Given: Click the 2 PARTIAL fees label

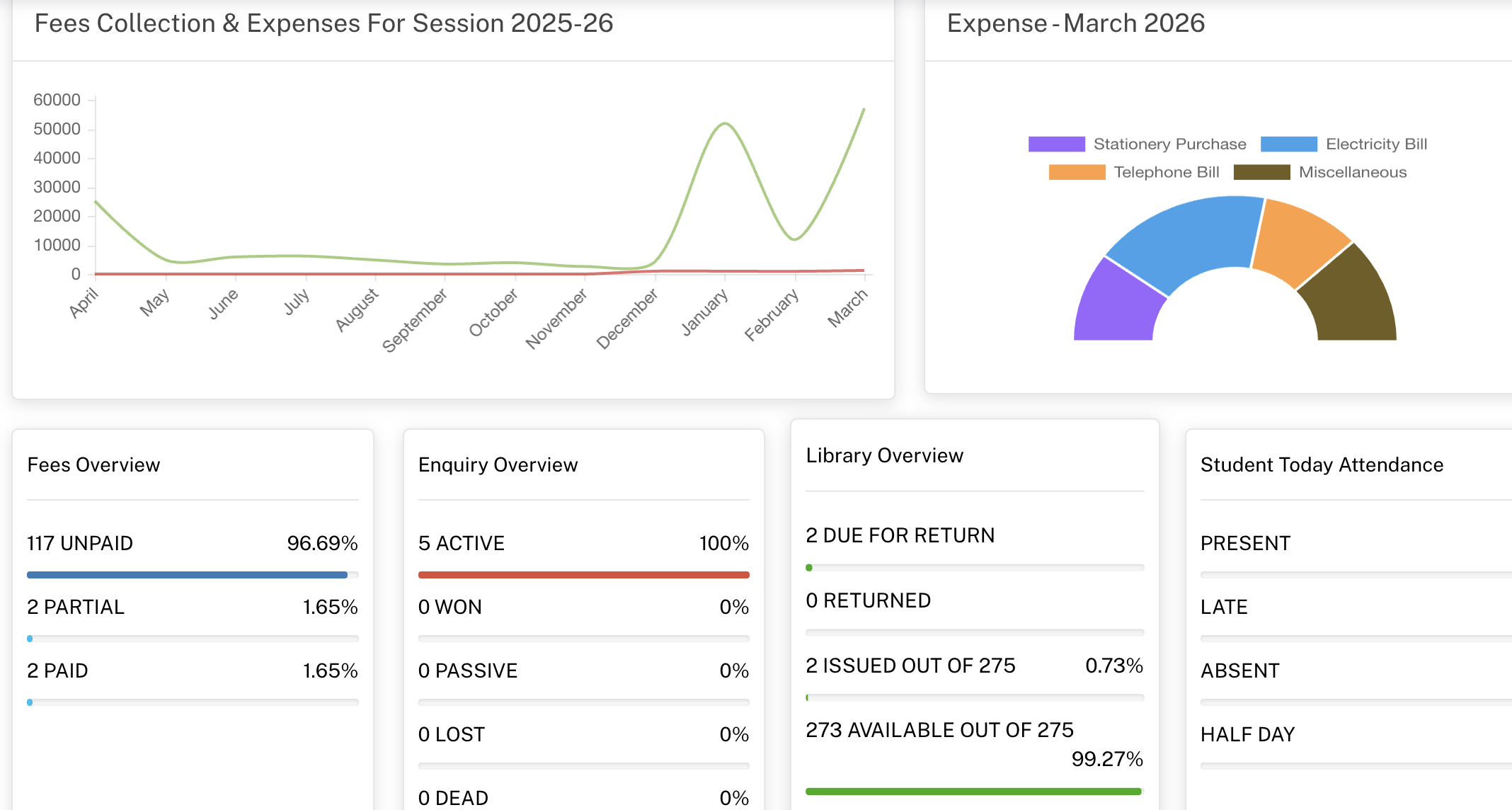Looking at the screenshot, I should [x=76, y=607].
